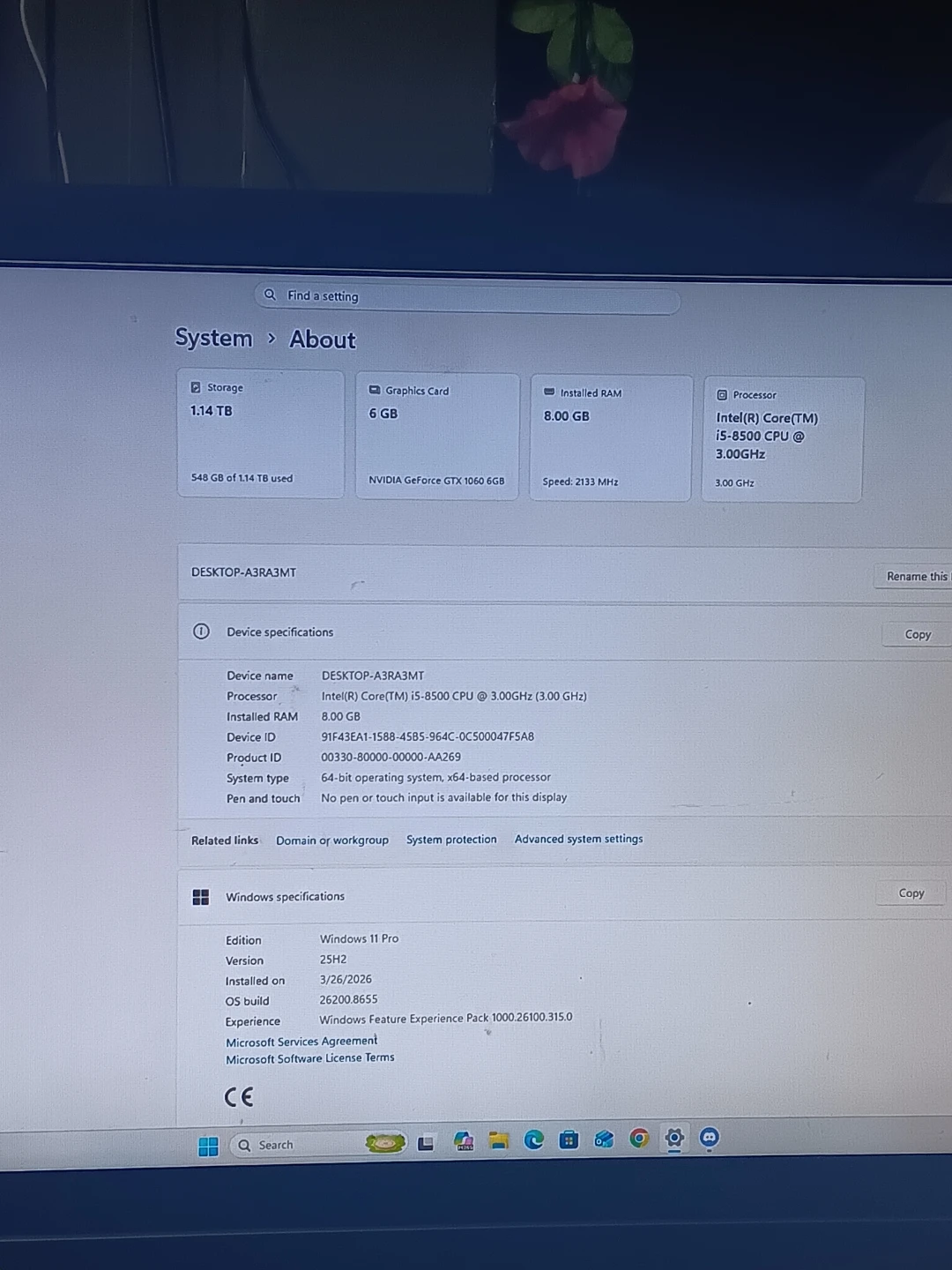Viewport: 952px width, 1270px height.
Task: Click the Windows Feature Experience Pack value
Action: click(x=446, y=1018)
